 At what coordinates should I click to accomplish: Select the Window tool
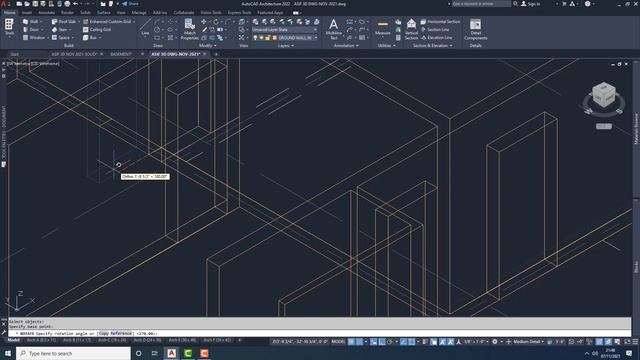pyautogui.click(x=33, y=38)
